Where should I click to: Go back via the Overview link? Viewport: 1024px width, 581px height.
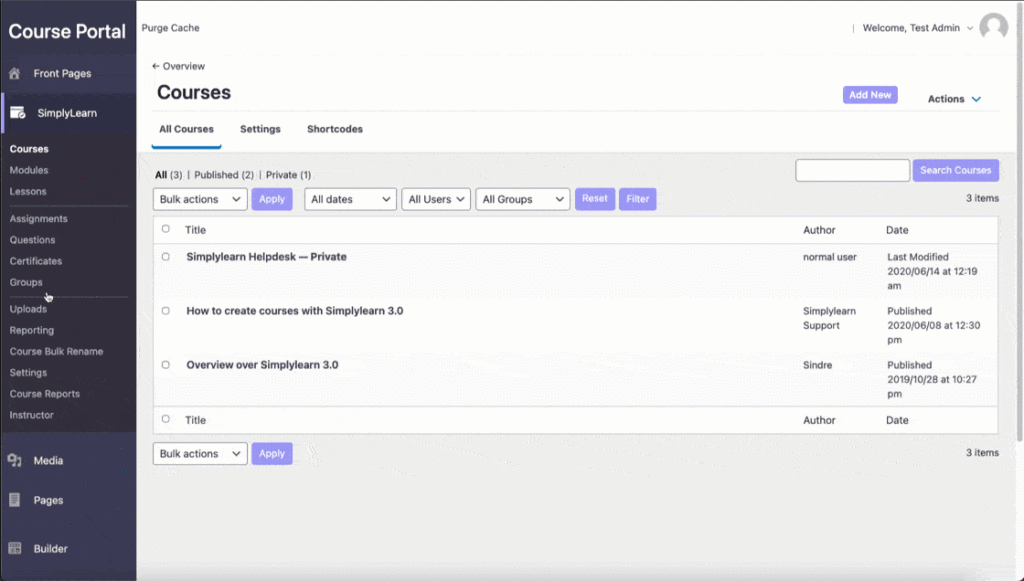[178, 66]
